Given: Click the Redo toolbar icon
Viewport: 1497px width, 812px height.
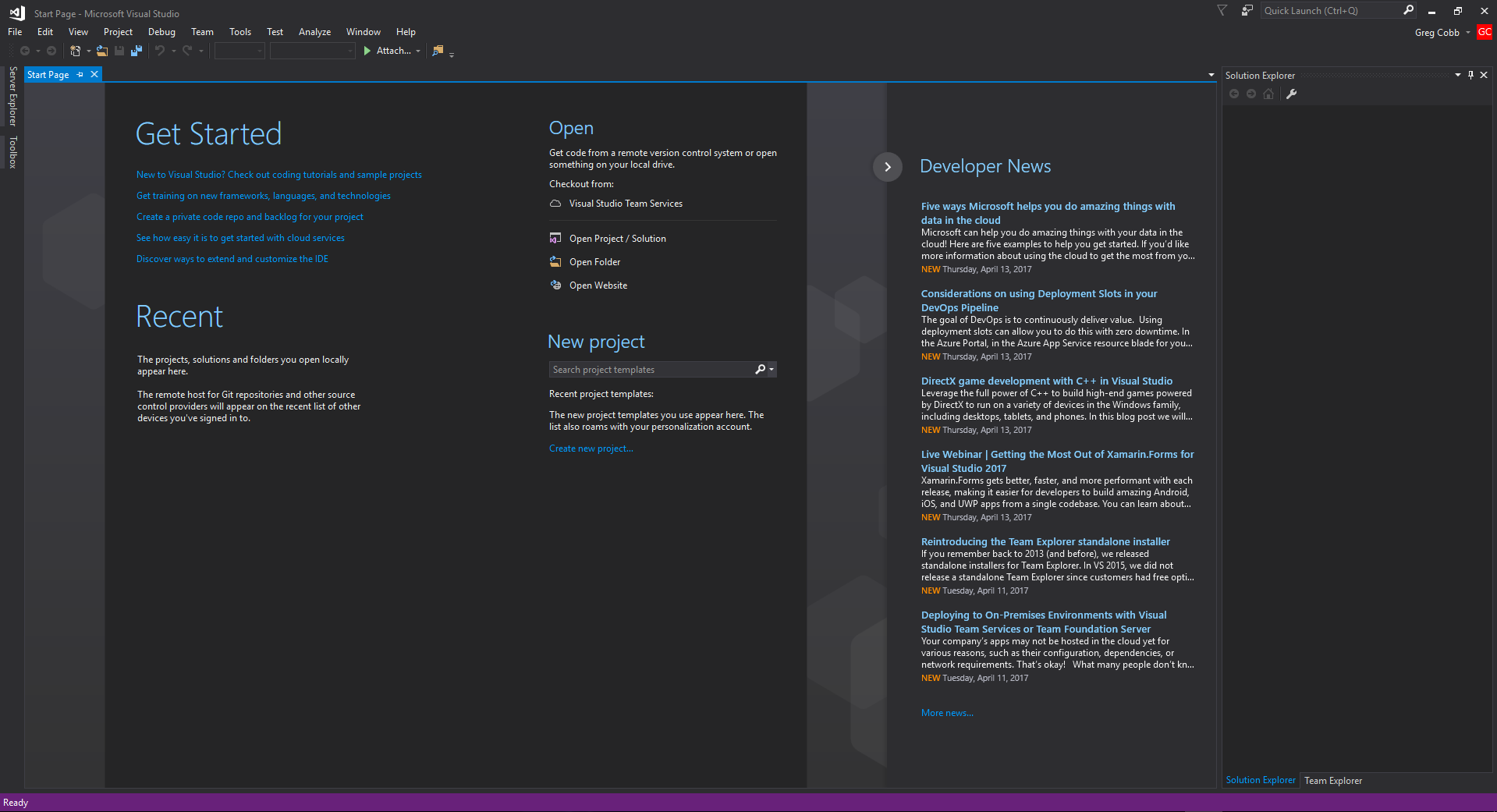Looking at the screenshot, I should 187,51.
